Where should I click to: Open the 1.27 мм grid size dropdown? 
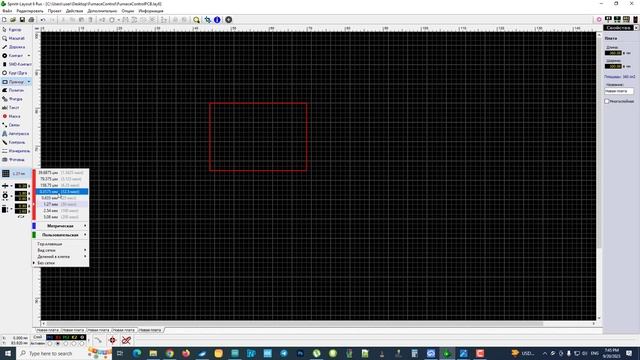pos(15,173)
